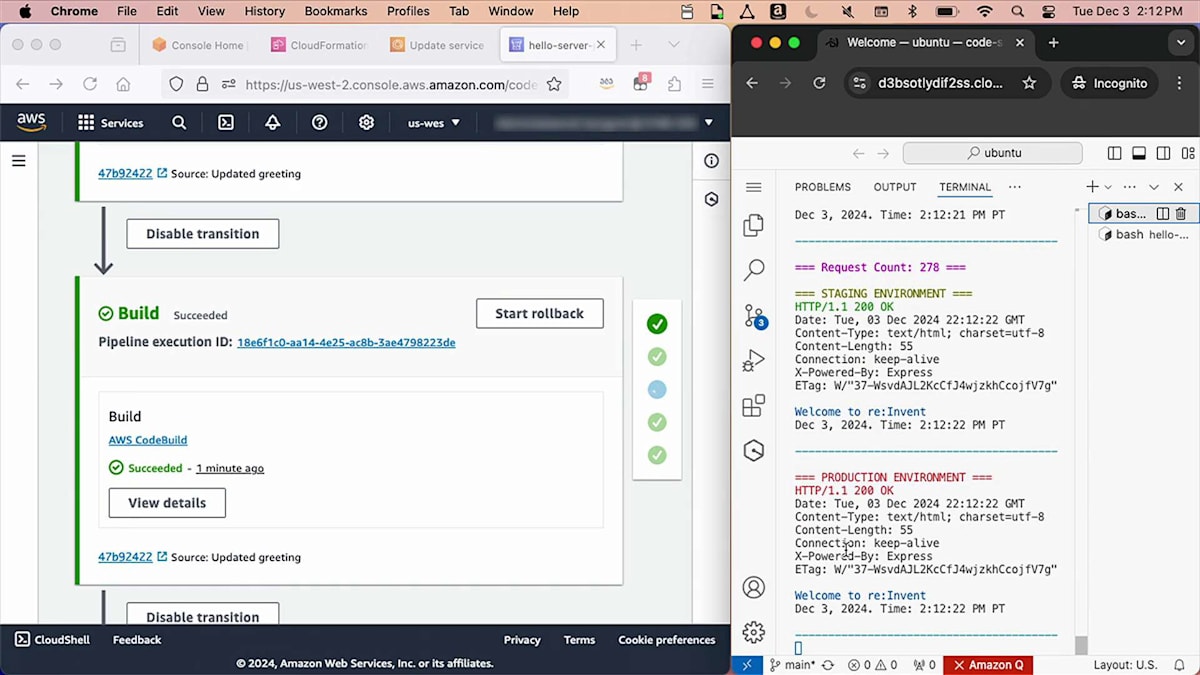Toggle code-server secondary side bar layout
1200x675 pixels.
1163,153
